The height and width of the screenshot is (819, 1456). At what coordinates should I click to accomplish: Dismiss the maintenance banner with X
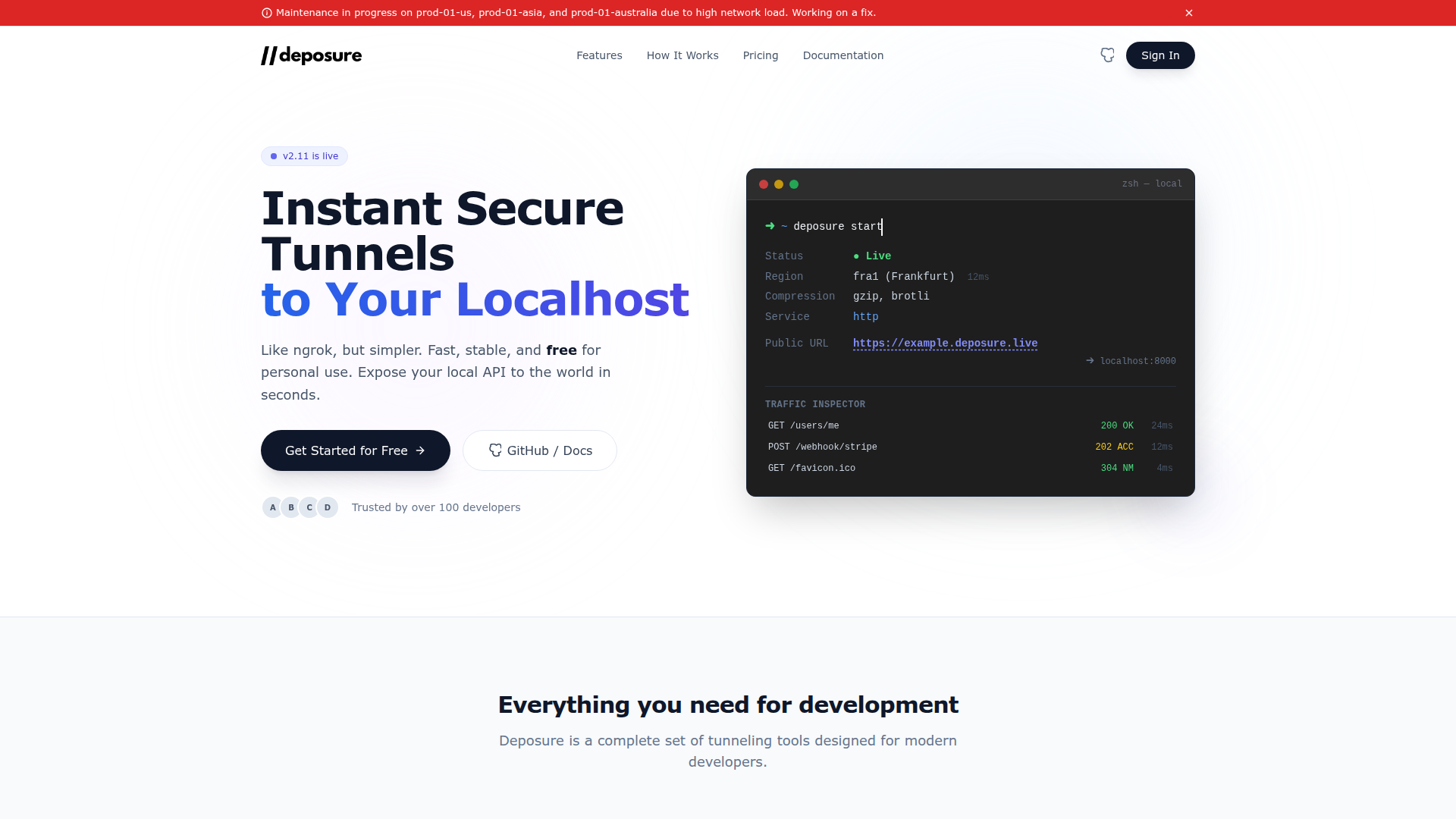(x=1189, y=13)
